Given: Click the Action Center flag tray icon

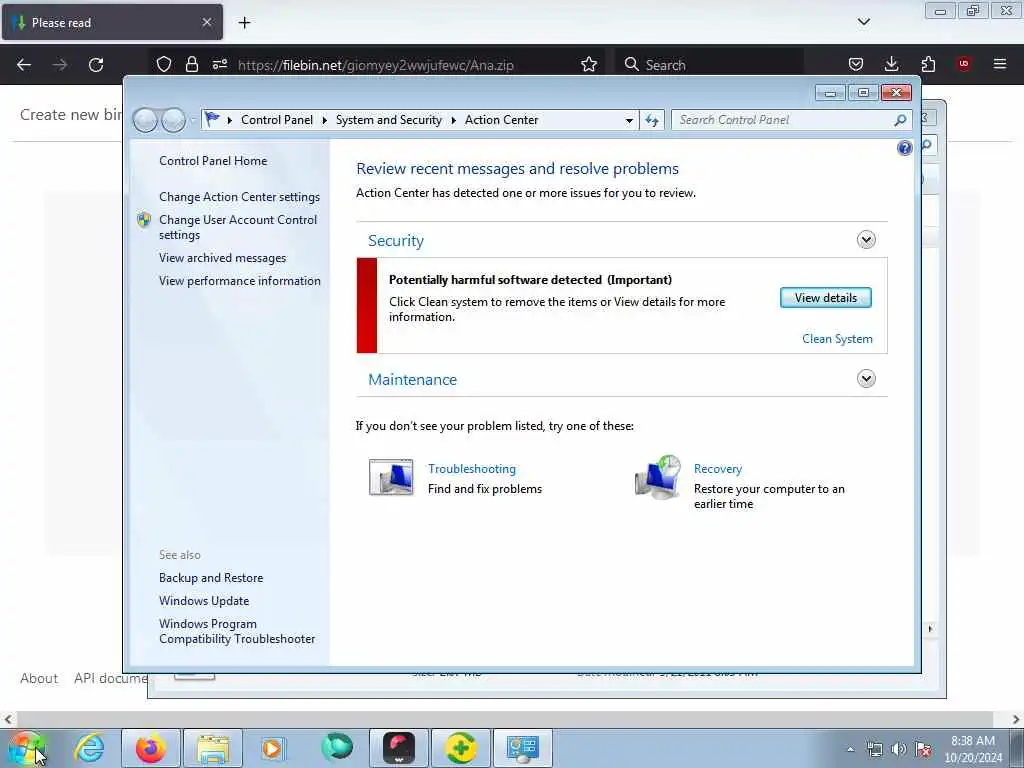Looking at the screenshot, I should [923, 749].
